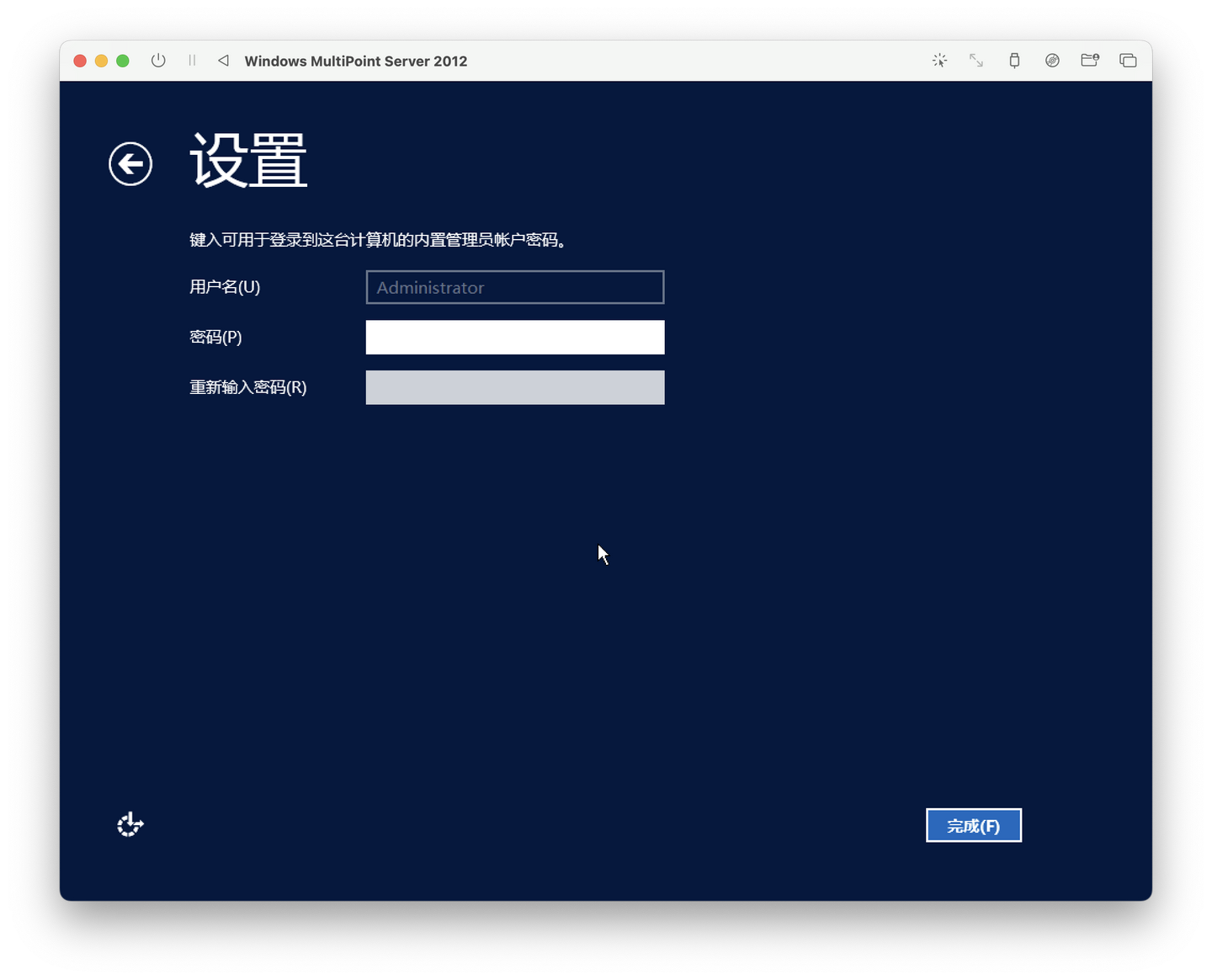Open USB devices icon in toolbar
Image resolution: width=1212 pixels, height=980 pixels.
(1014, 61)
